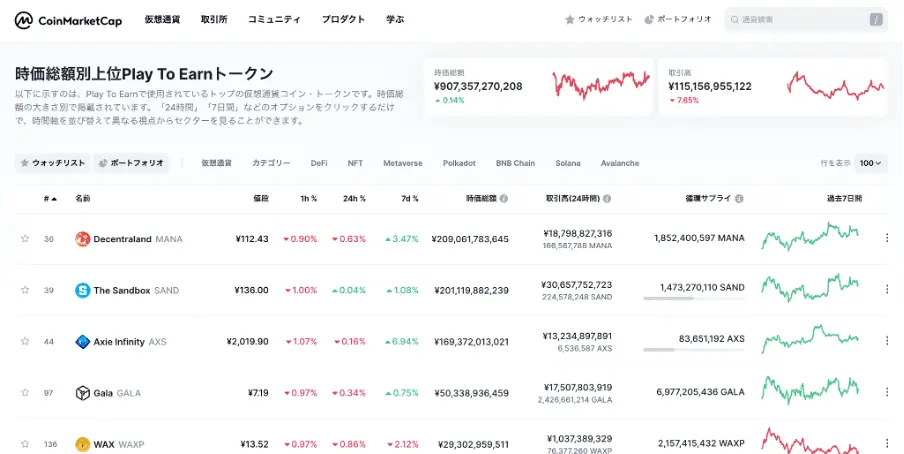Toggle watchlist star for The Sandbox
The height and width of the screenshot is (454, 904).
[25, 290]
